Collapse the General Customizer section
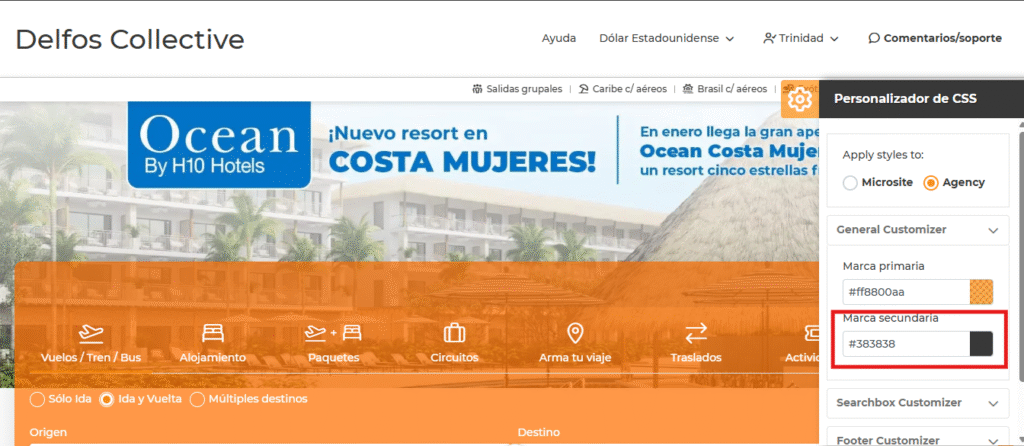This screenshot has width=1024, height=446. click(992, 230)
